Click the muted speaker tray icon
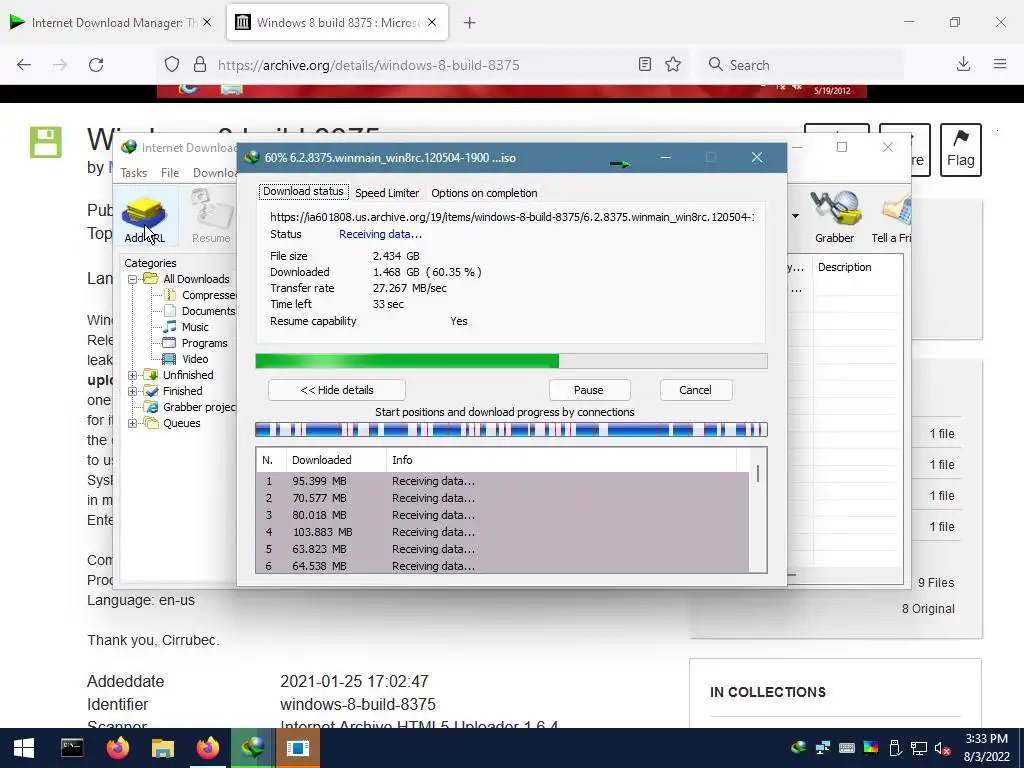 pos(942,748)
